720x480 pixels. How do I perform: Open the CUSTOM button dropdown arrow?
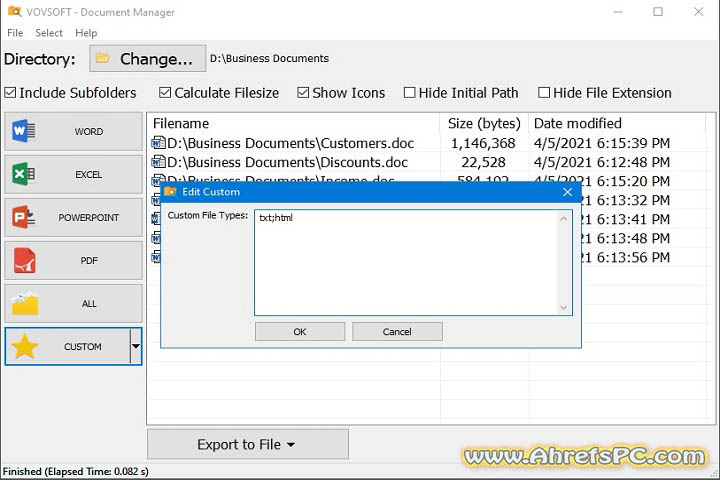[x=136, y=346]
